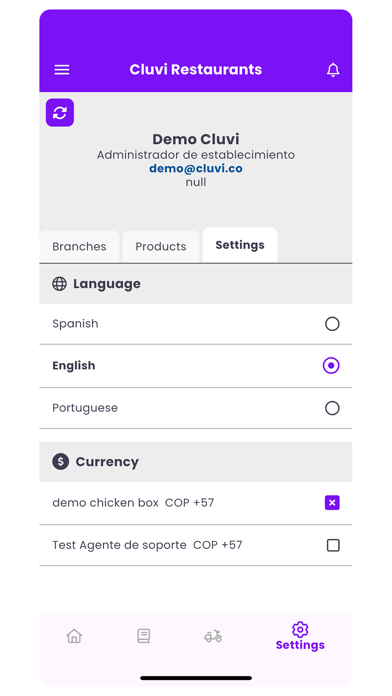Open the orders book icon in bottom bar
The image size is (392, 696).
(x=143, y=636)
